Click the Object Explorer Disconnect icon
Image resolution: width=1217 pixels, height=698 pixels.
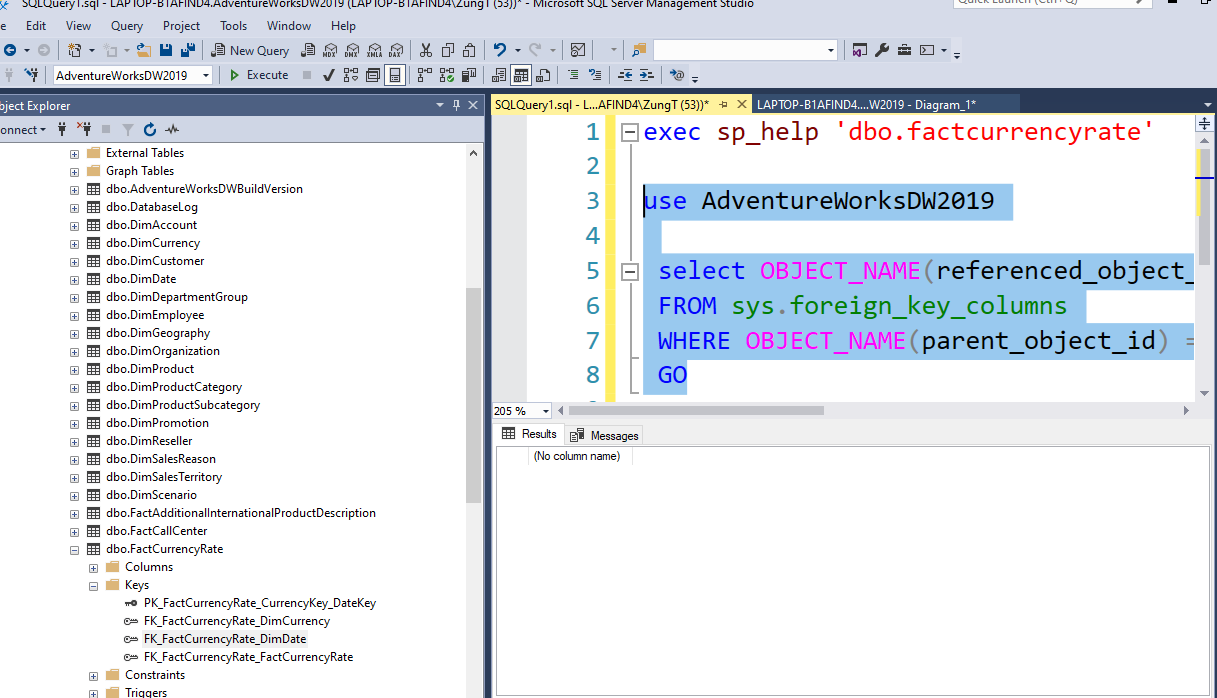click(x=84, y=129)
